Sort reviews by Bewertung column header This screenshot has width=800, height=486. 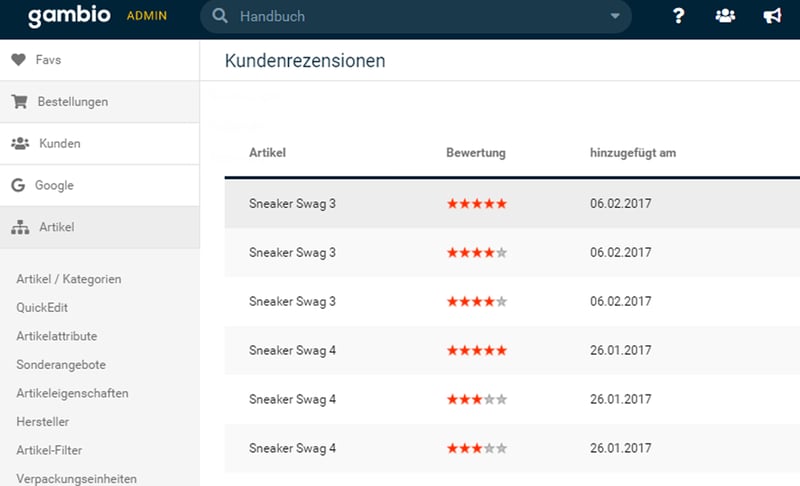click(x=476, y=153)
